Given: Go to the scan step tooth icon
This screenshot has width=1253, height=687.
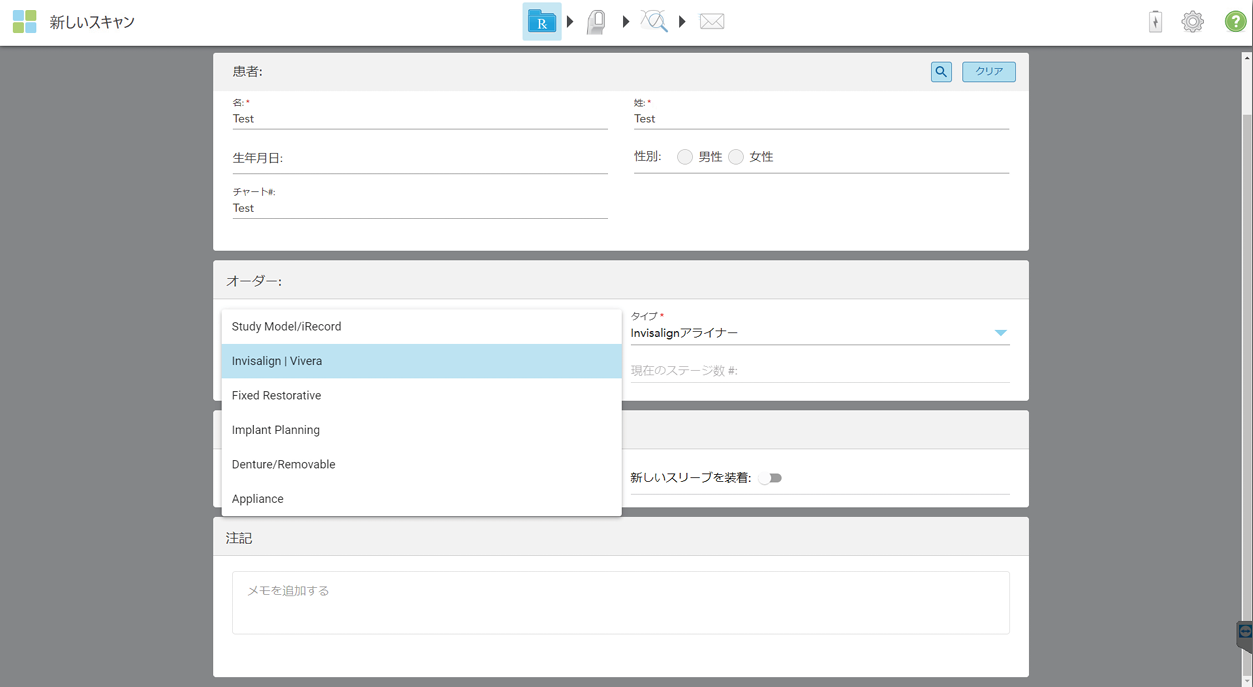Looking at the screenshot, I should [596, 22].
